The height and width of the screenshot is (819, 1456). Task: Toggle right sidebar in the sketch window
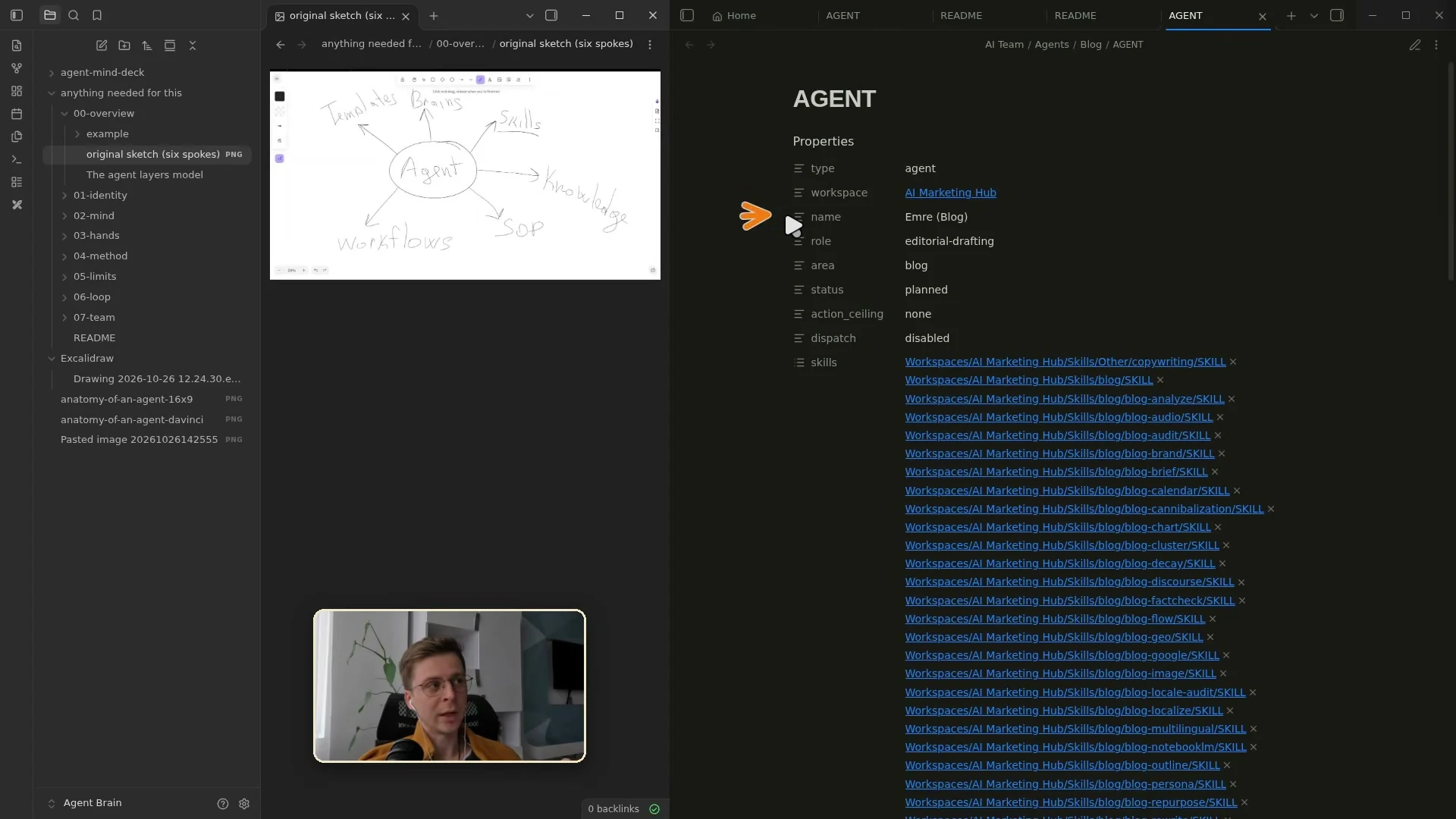(x=551, y=15)
